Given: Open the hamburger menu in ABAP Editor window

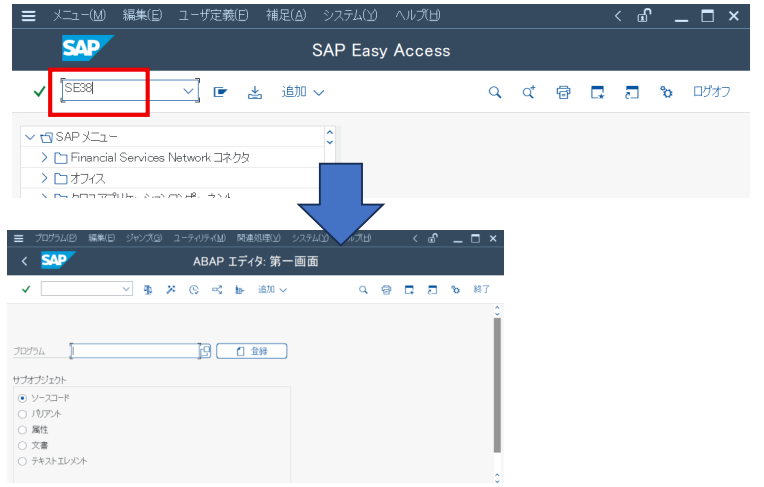Looking at the screenshot, I should click(19, 238).
